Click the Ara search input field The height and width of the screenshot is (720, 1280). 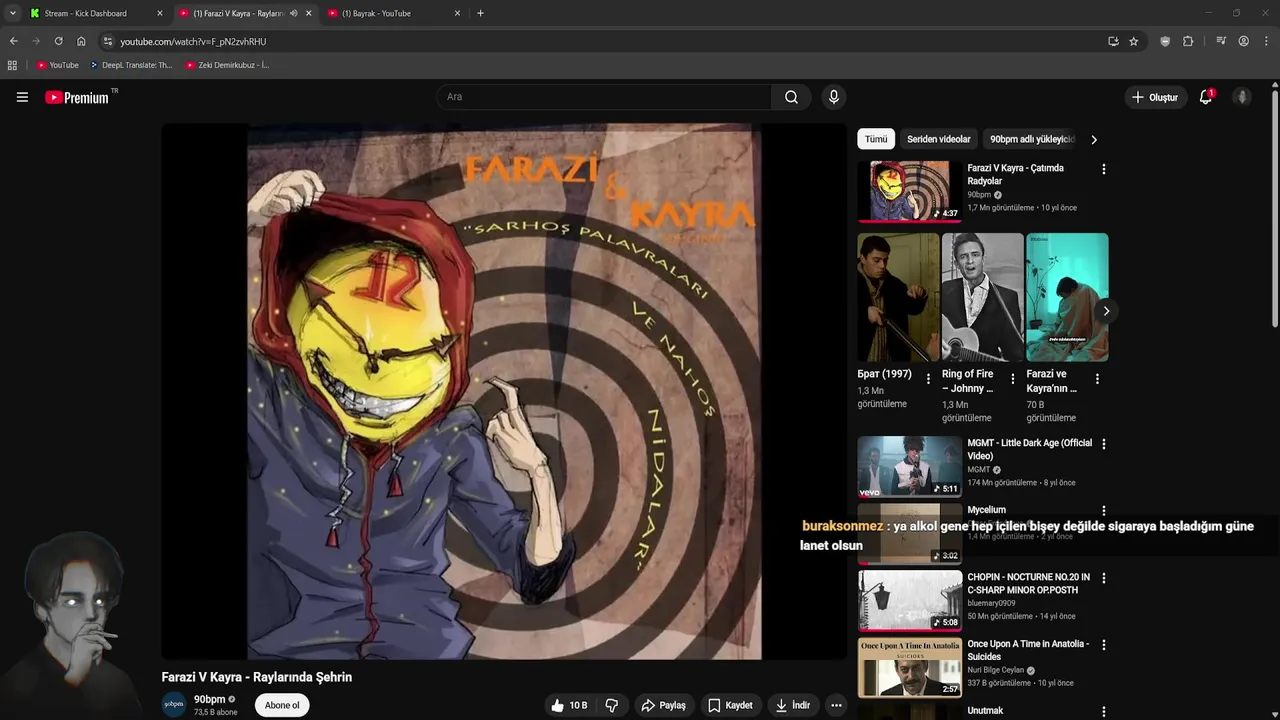604,97
